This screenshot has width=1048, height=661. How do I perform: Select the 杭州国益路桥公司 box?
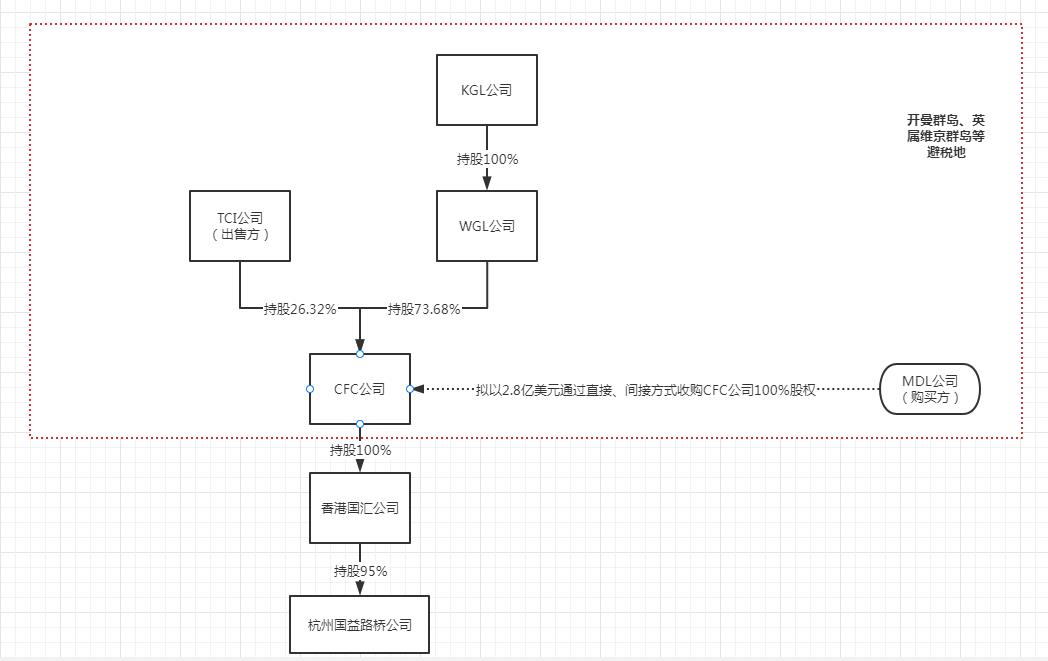point(360,625)
